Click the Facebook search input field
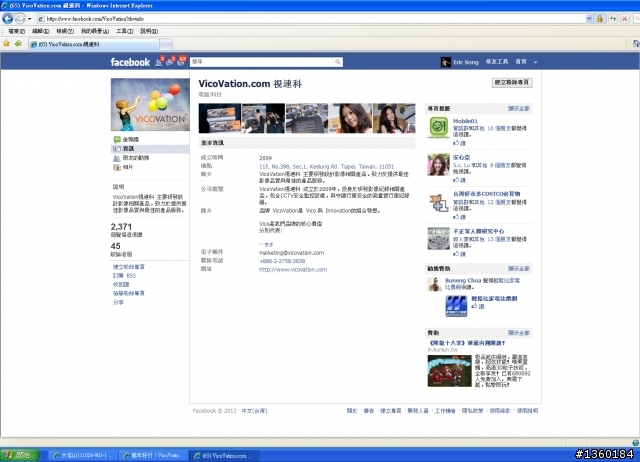Screen dimensions: 640x462 [x=262, y=62]
